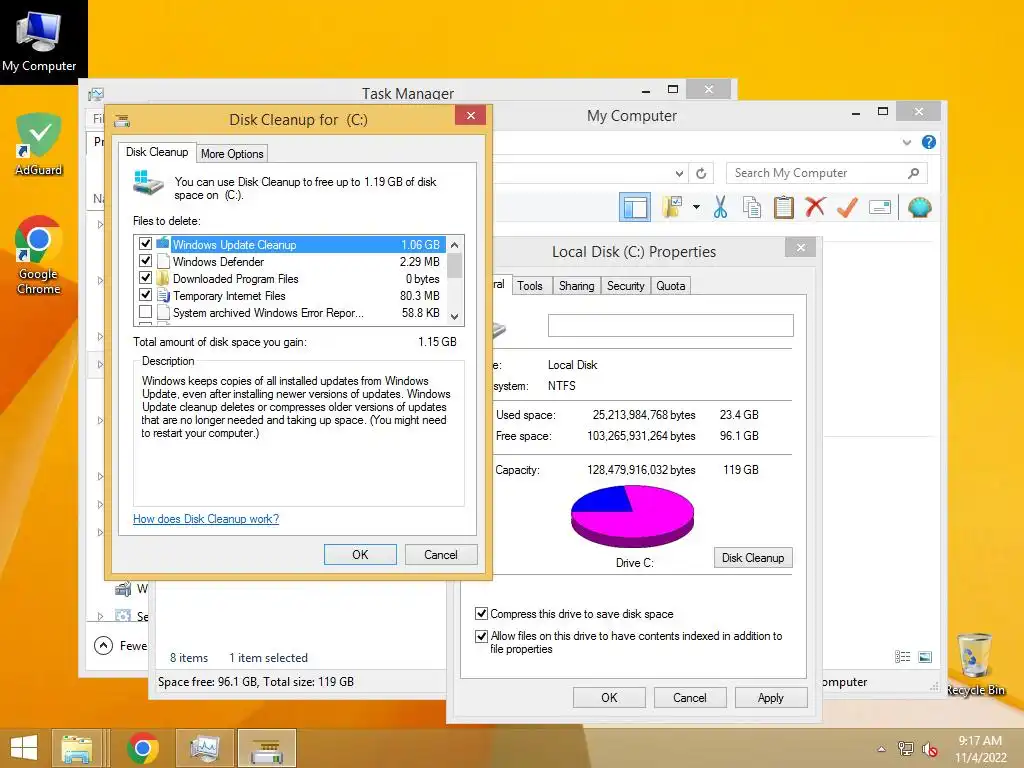Click Apply in Local Disk Properties
The height and width of the screenshot is (768, 1024).
coord(771,697)
